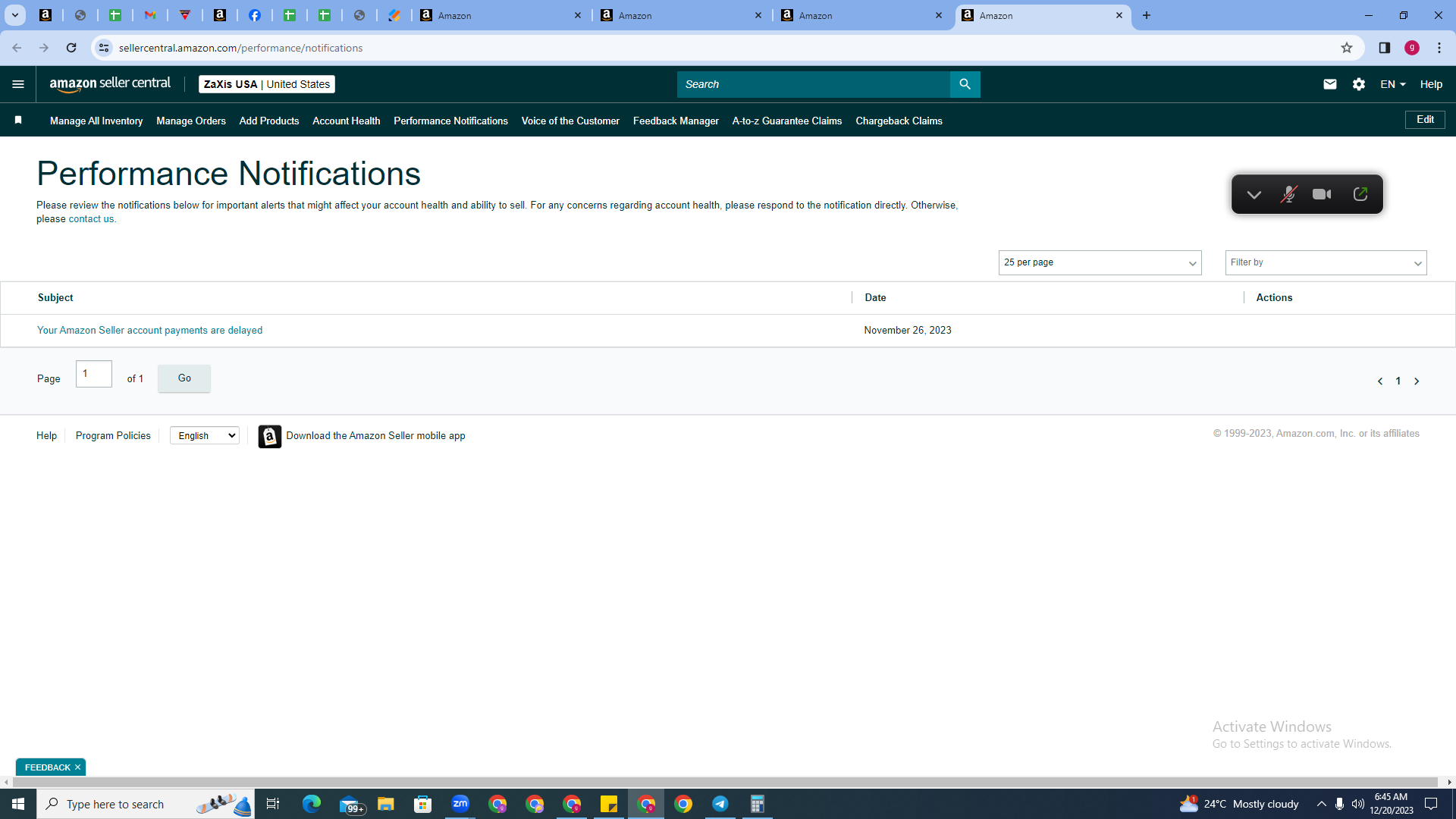Open the payments are delayed notification
The image size is (1456, 819).
click(149, 331)
